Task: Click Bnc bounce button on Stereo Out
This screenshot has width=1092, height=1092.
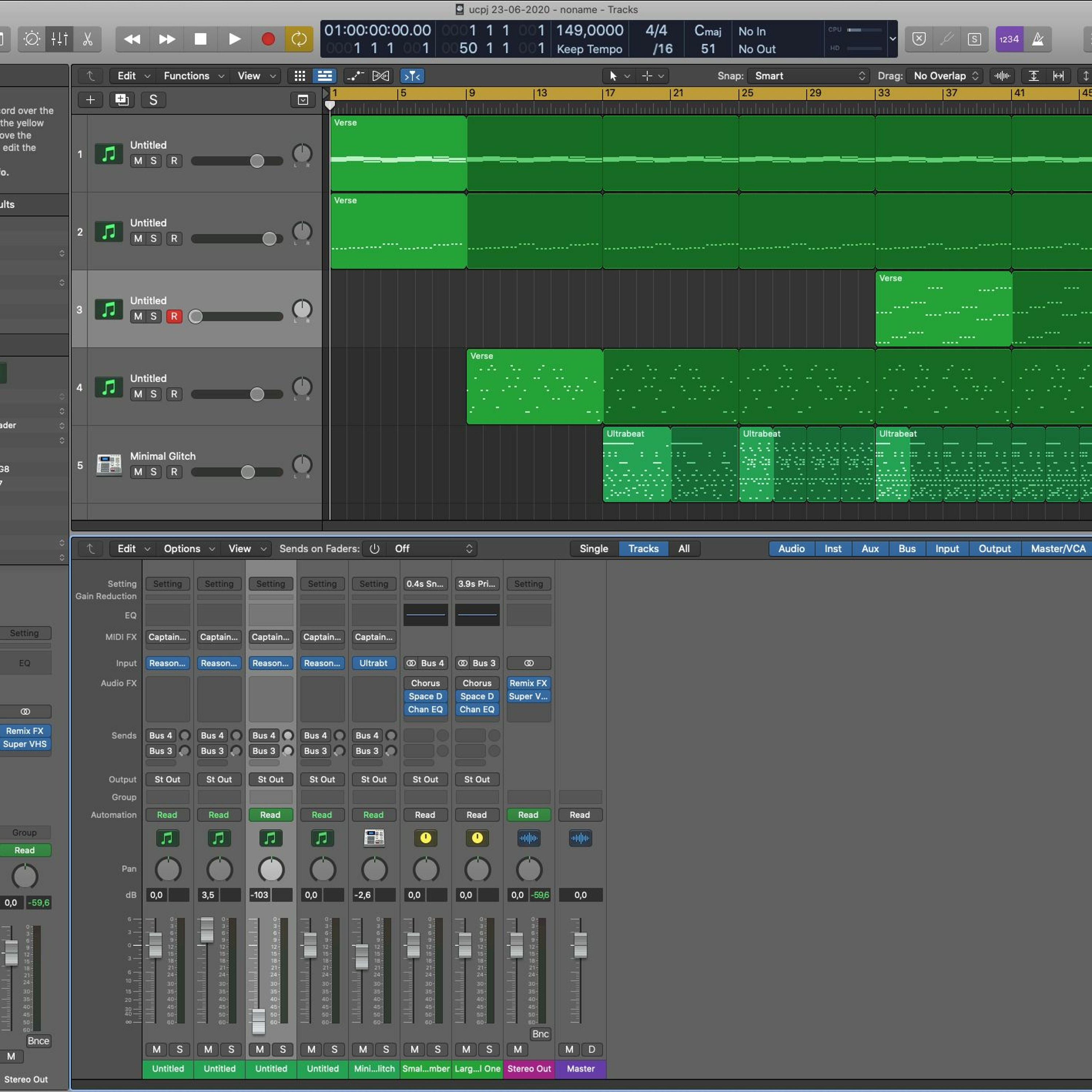Action: point(540,1034)
